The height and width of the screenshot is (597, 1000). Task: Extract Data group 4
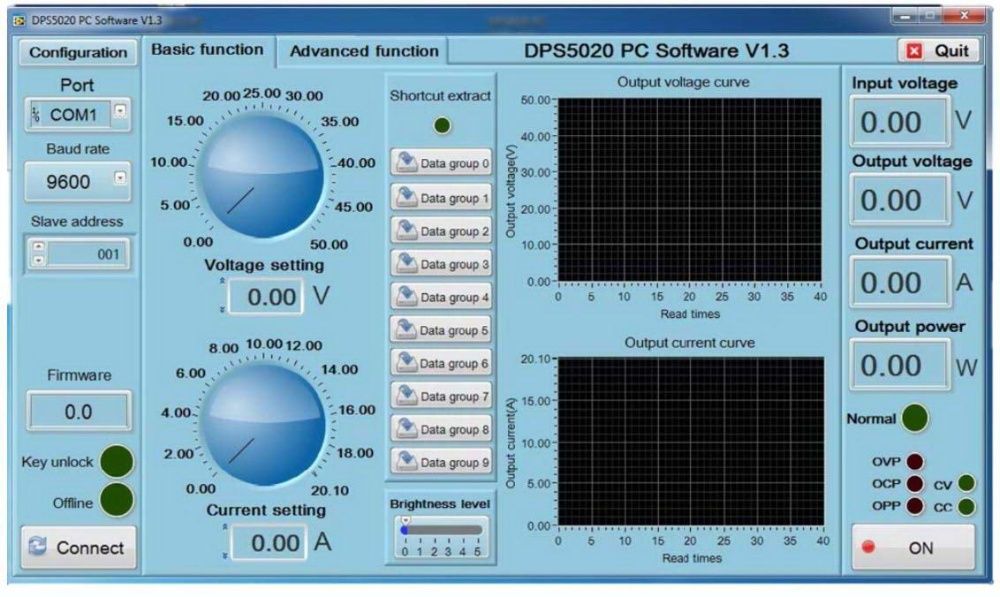441,297
